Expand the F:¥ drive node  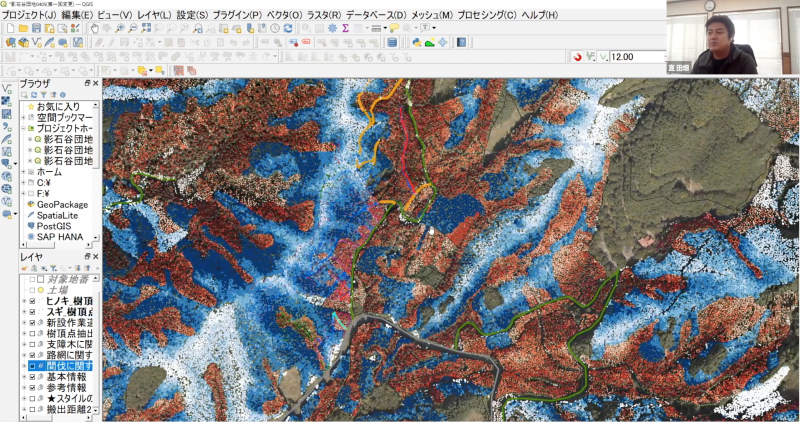23,193
